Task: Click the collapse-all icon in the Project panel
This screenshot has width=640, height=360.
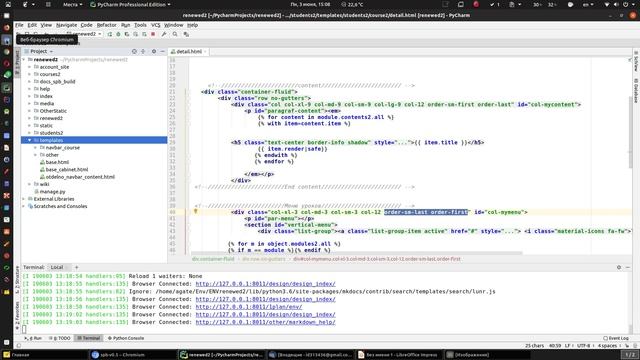Action: [143, 51]
